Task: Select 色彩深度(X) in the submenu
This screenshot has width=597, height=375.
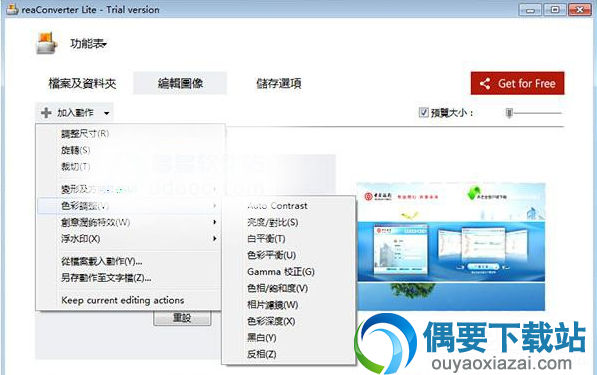Action: point(289,321)
